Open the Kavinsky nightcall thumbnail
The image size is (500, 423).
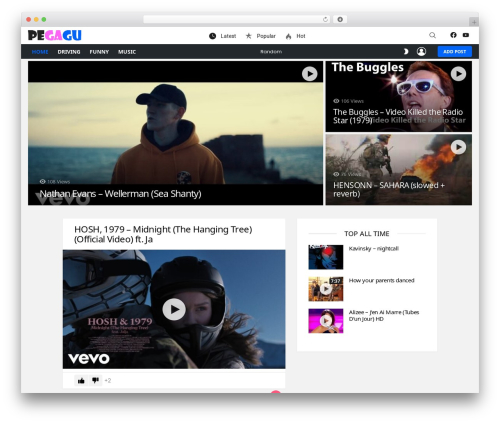coord(326,257)
